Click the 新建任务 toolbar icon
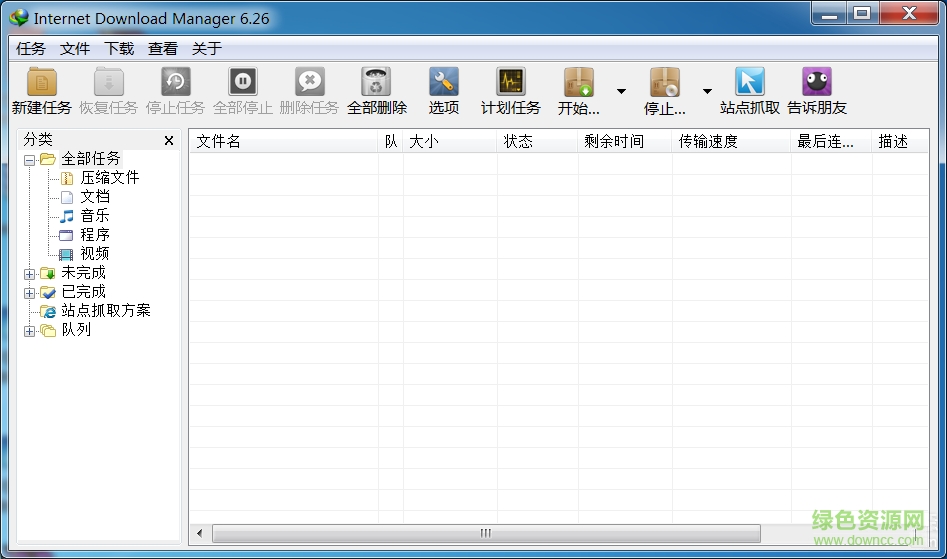The width and height of the screenshot is (947, 559). point(42,82)
